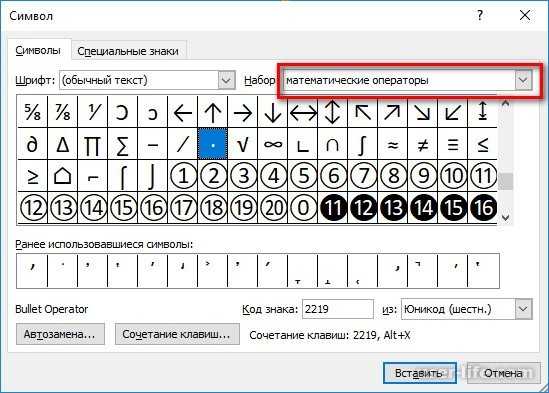The height and width of the screenshot is (393, 549).
Task: Pick the less-than-or-equal ≤ symbol
Action: click(483, 144)
